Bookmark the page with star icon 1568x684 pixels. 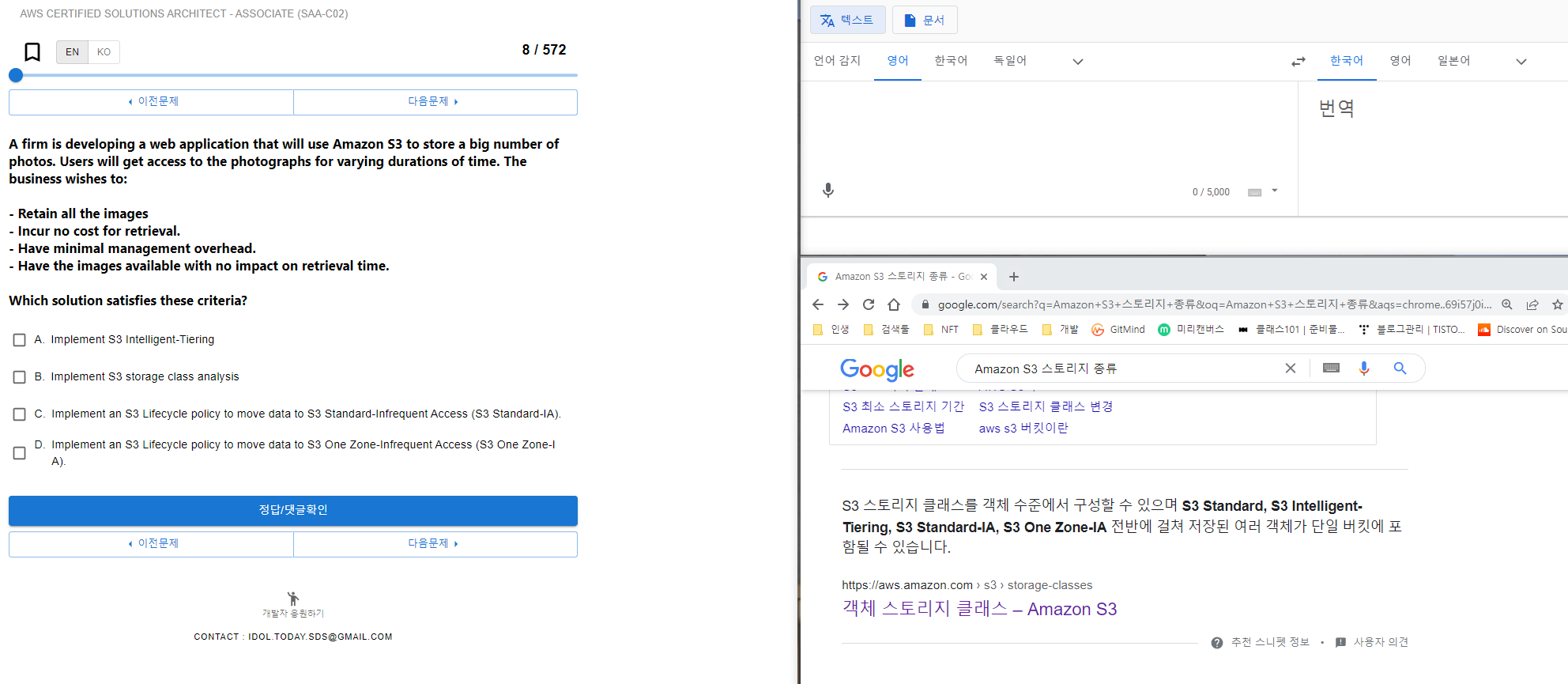tap(1558, 304)
